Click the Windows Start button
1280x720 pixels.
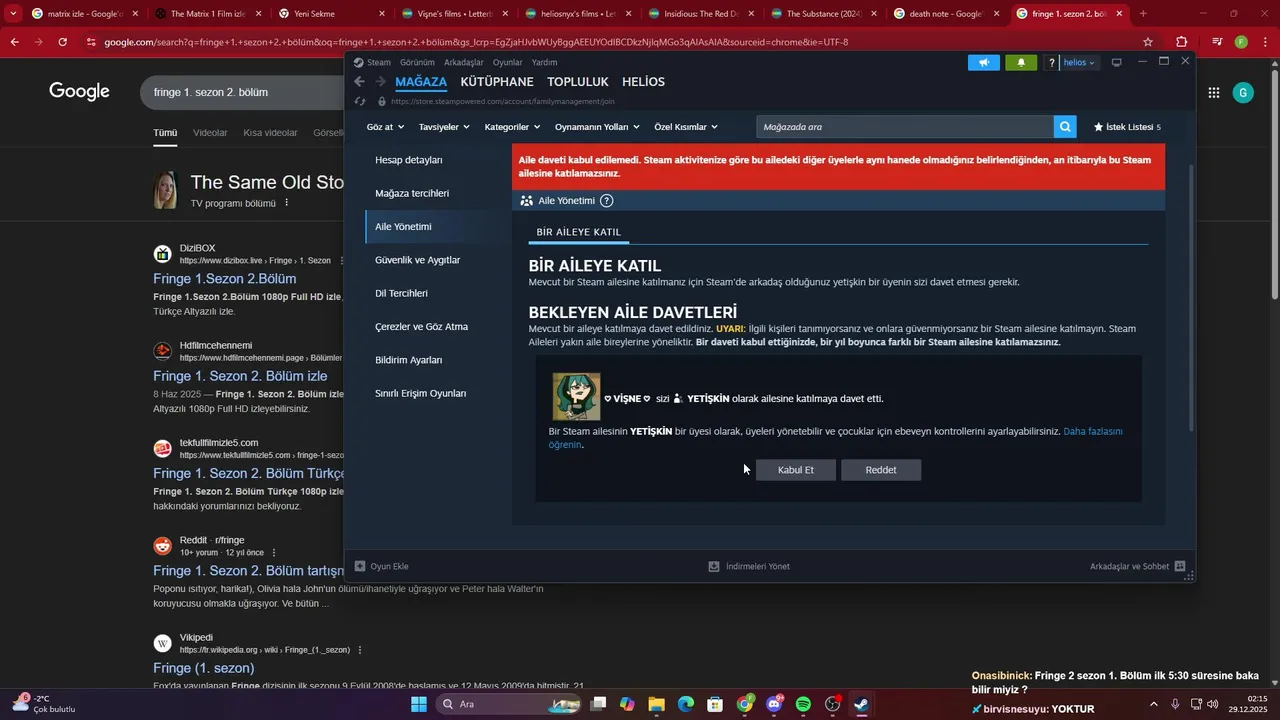419,704
